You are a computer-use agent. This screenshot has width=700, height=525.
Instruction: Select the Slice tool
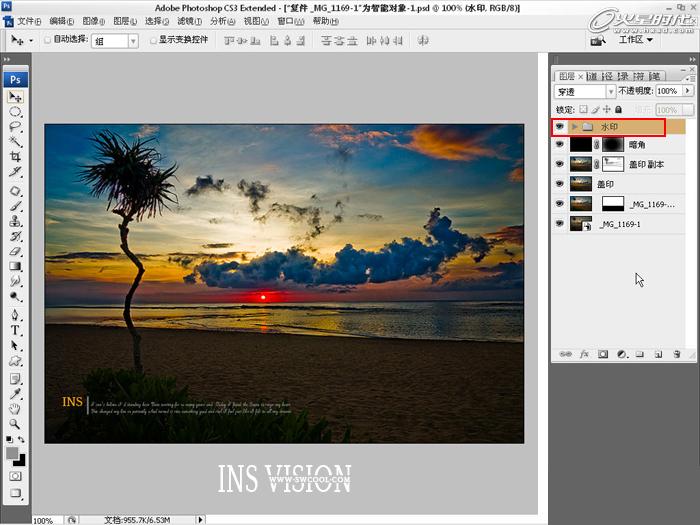15,171
